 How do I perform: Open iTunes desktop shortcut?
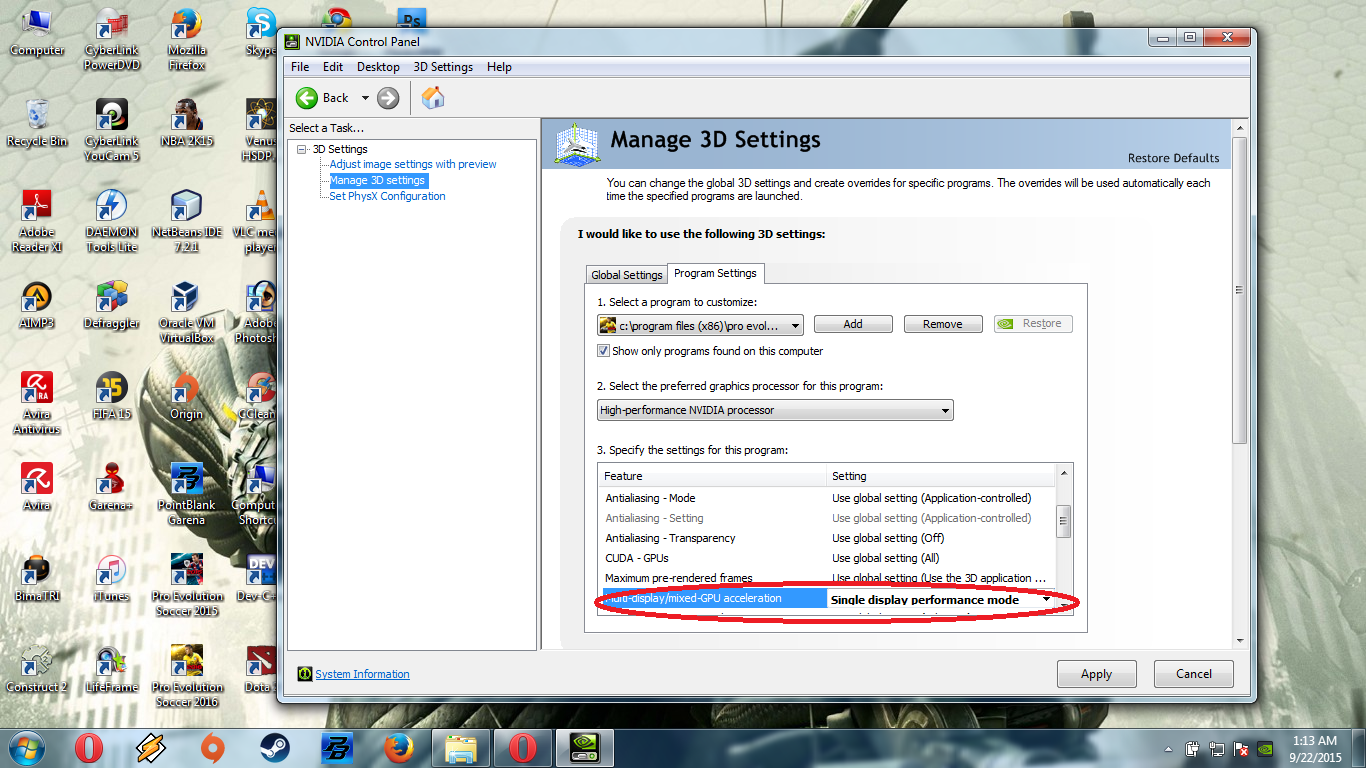[112, 578]
